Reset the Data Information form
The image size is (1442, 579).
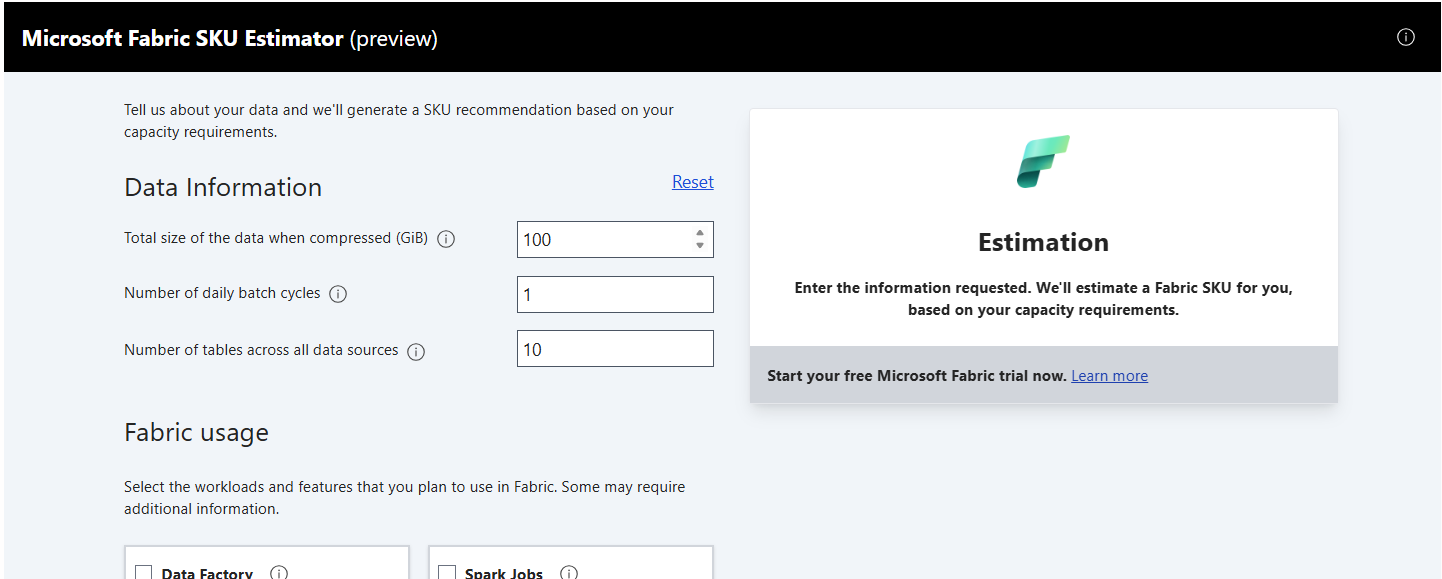pos(692,182)
